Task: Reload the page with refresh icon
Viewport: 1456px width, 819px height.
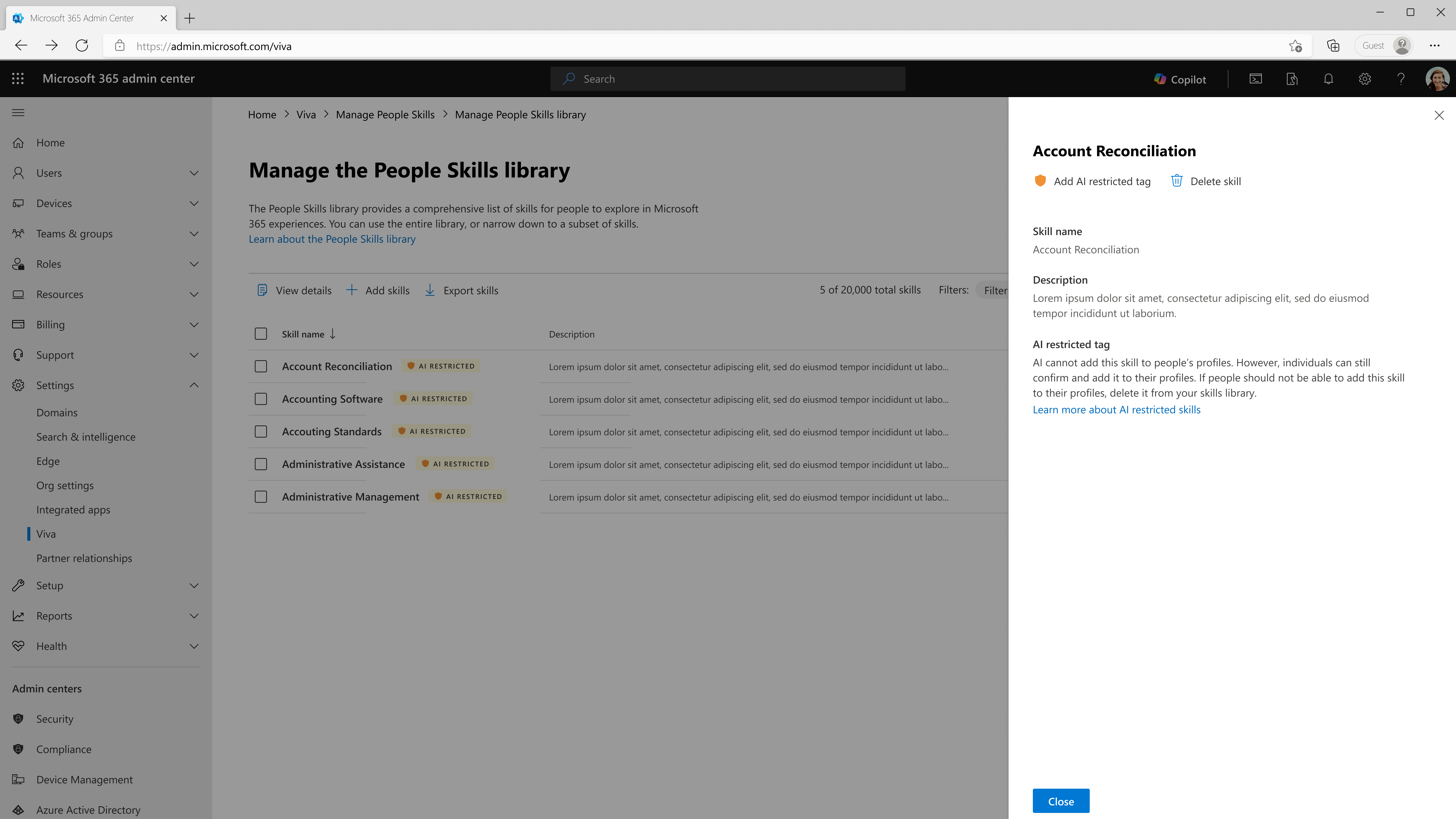Action: [x=82, y=46]
